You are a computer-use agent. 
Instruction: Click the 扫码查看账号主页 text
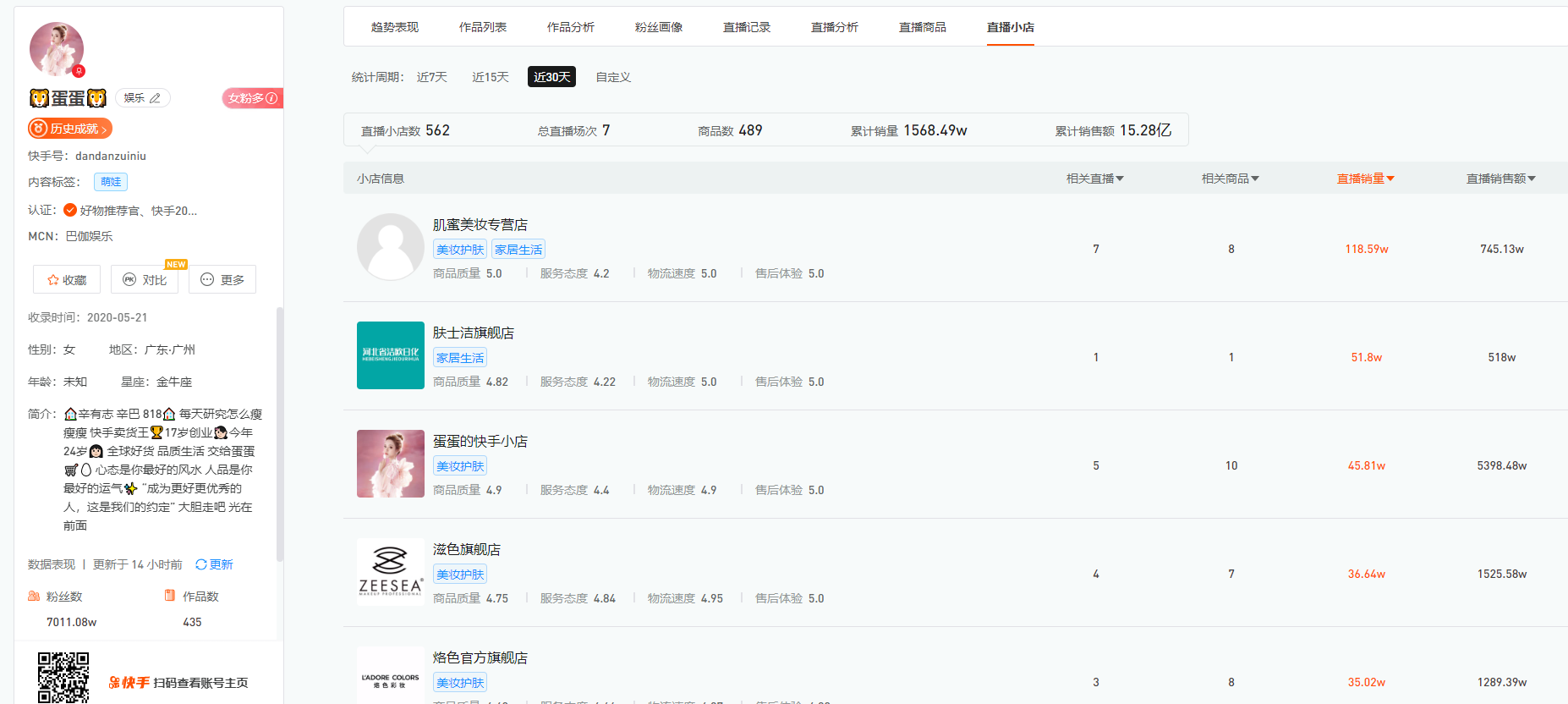200,683
